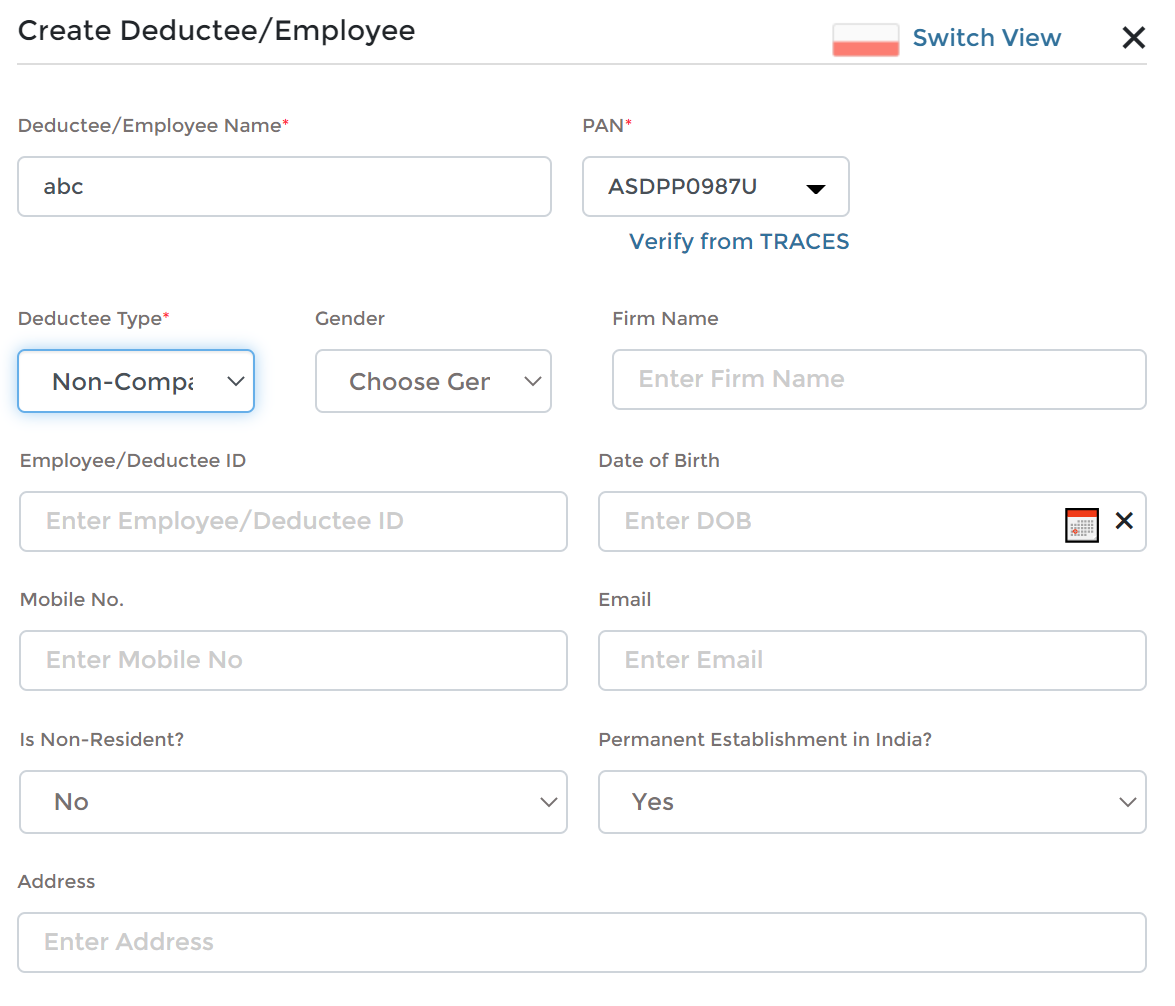Image resolution: width=1175 pixels, height=1006 pixels.
Task: Select the Employee/Deductee ID field
Action: [293, 521]
